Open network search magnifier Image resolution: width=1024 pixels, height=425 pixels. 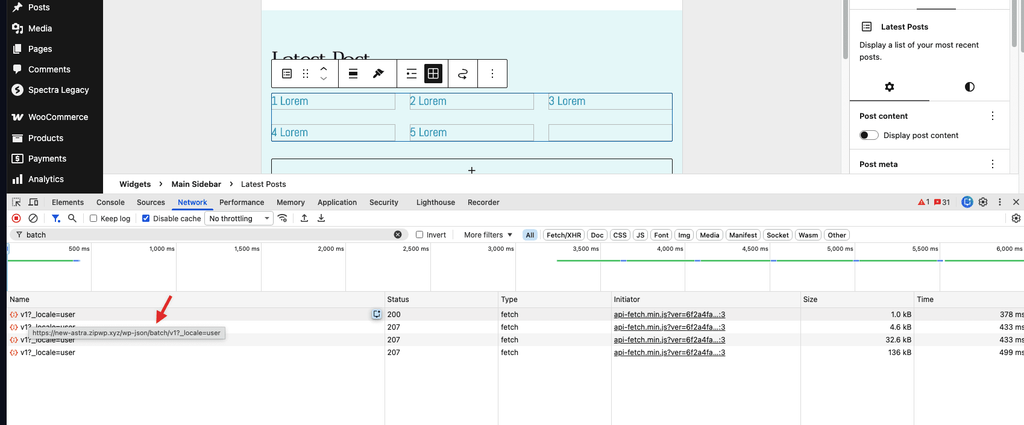72,218
